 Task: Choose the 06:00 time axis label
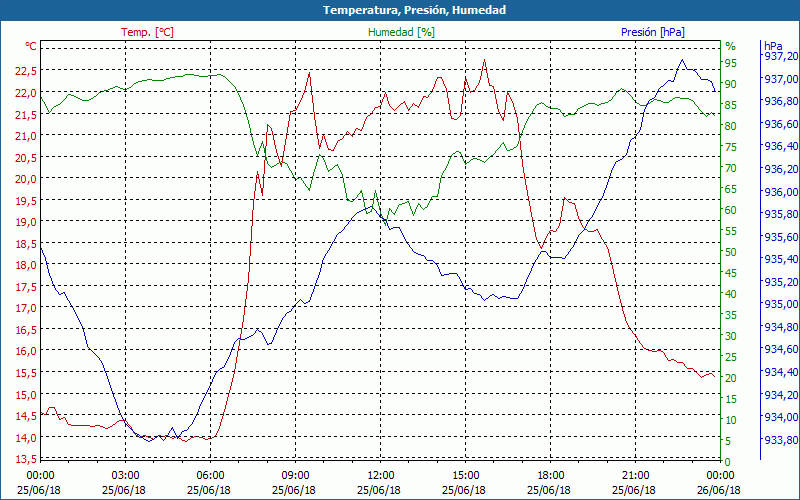[x=210, y=476]
